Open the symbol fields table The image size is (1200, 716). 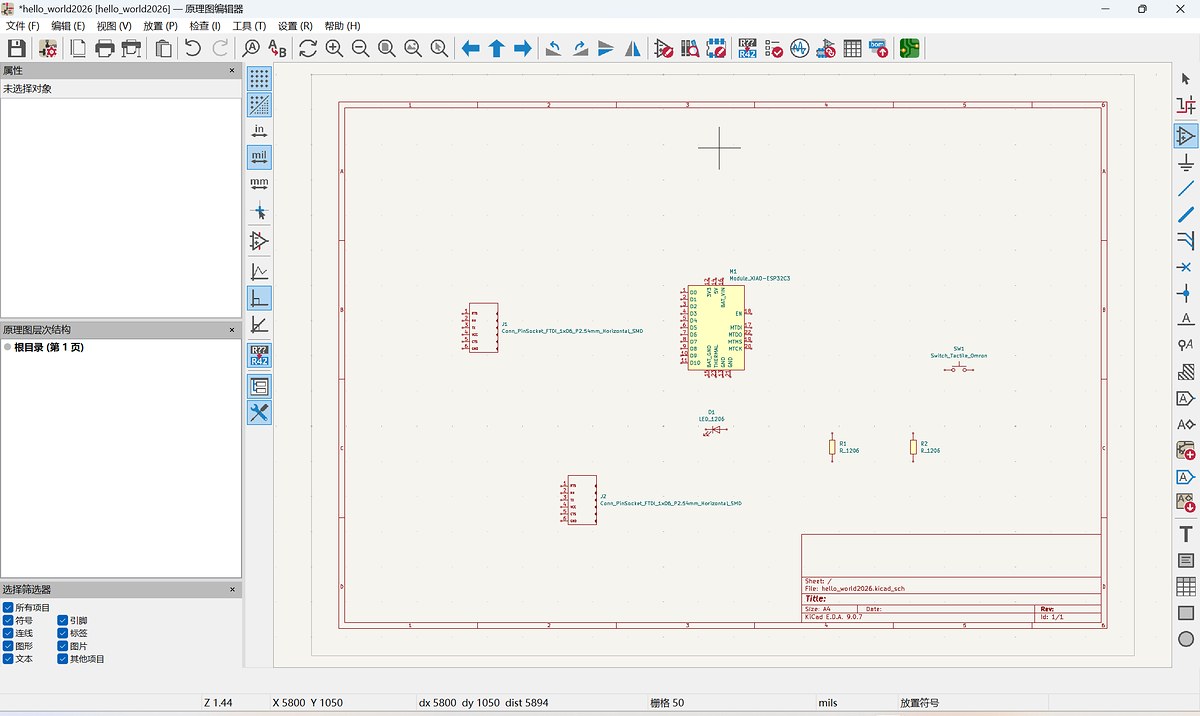coord(851,47)
